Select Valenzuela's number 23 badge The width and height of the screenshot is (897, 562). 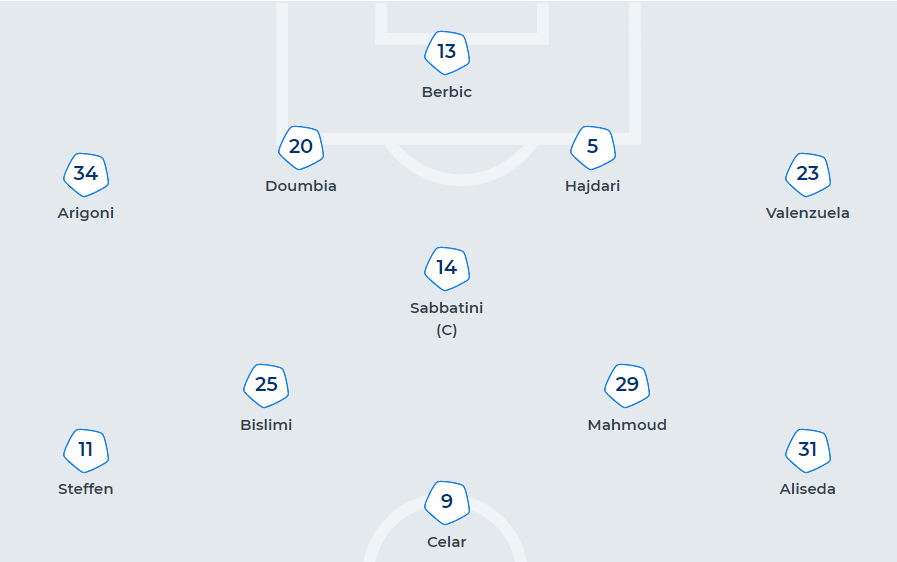click(x=807, y=174)
